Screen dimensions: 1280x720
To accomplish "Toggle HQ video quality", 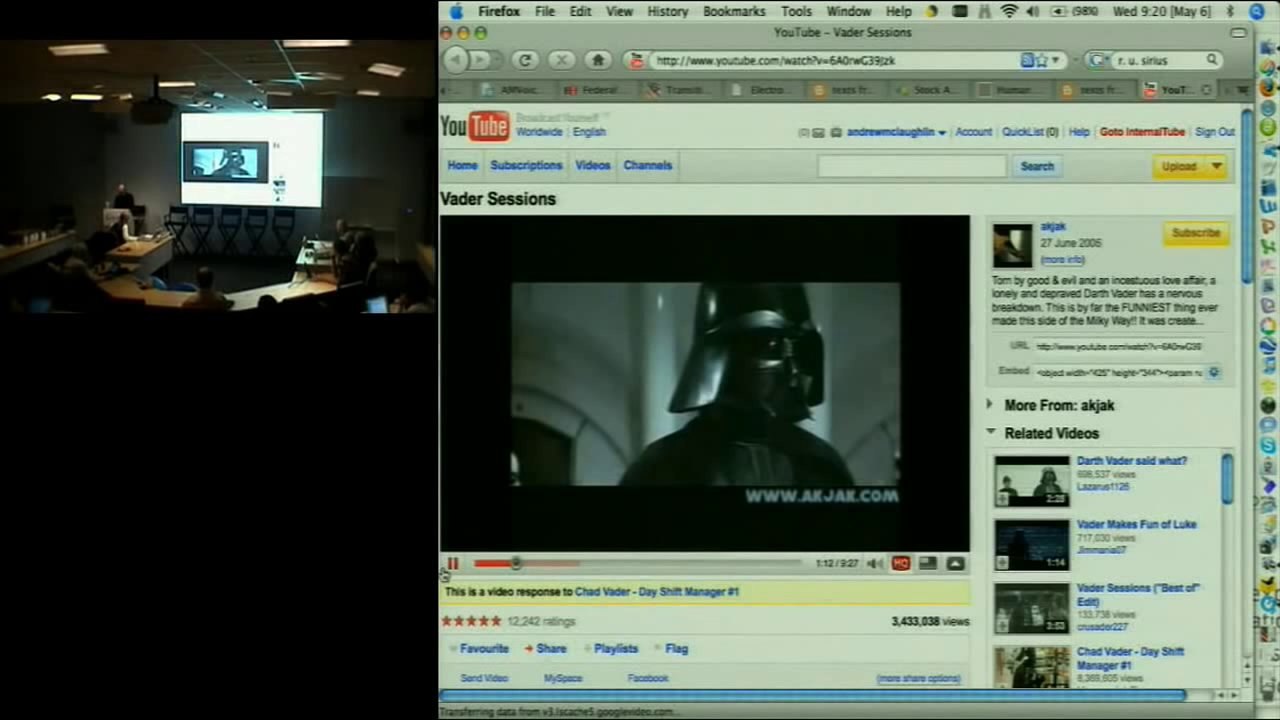I will coord(901,564).
